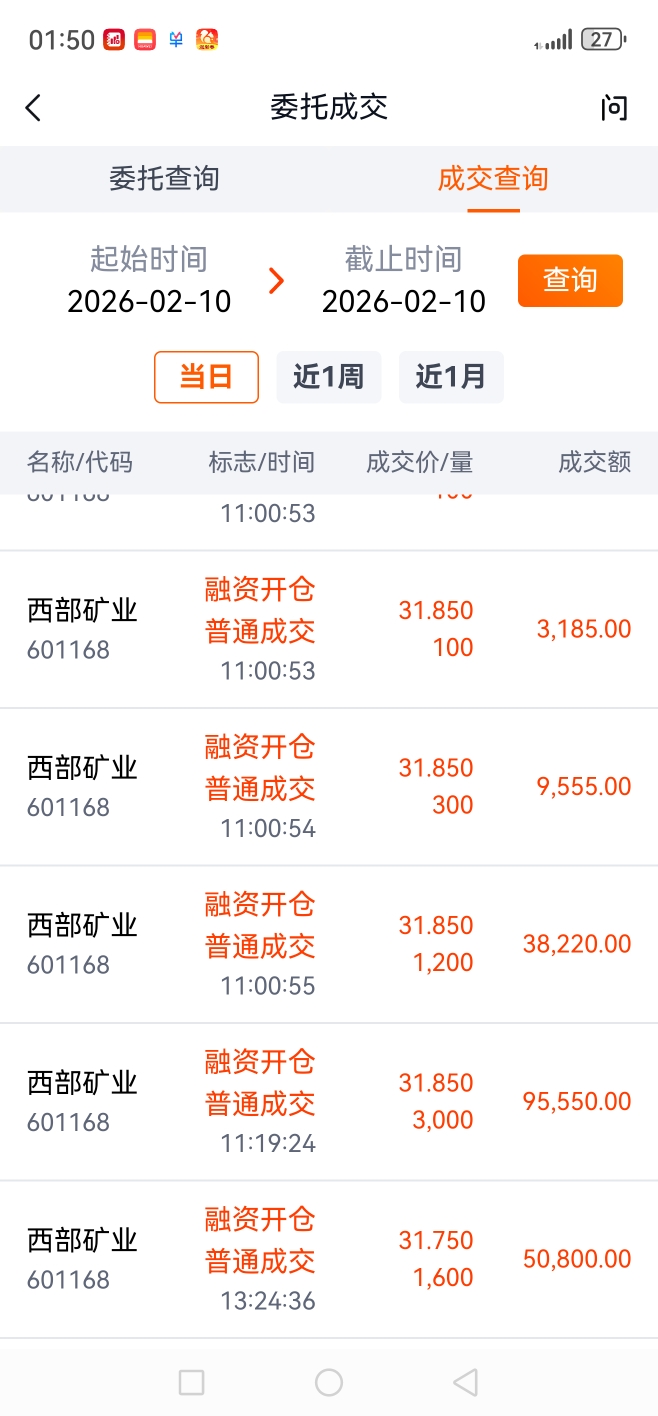Choose the 近1周 range filter
The image size is (658, 1416).
328,377
